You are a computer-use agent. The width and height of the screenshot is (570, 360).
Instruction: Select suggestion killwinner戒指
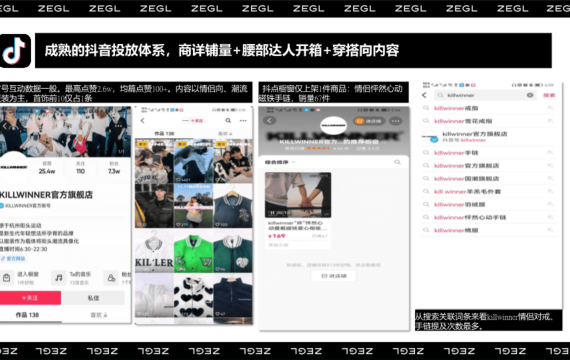[456, 108]
